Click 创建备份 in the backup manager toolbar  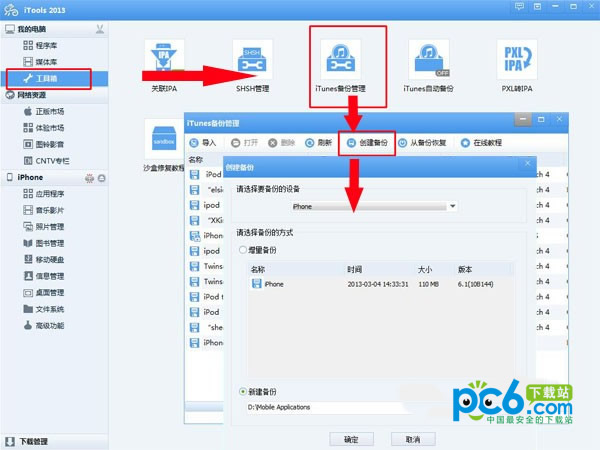coord(367,143)
